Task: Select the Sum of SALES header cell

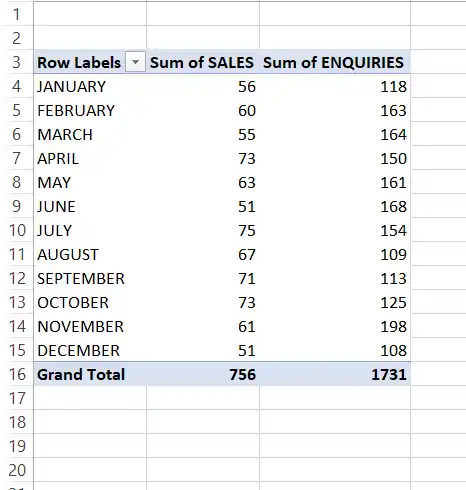Action: 203,62
